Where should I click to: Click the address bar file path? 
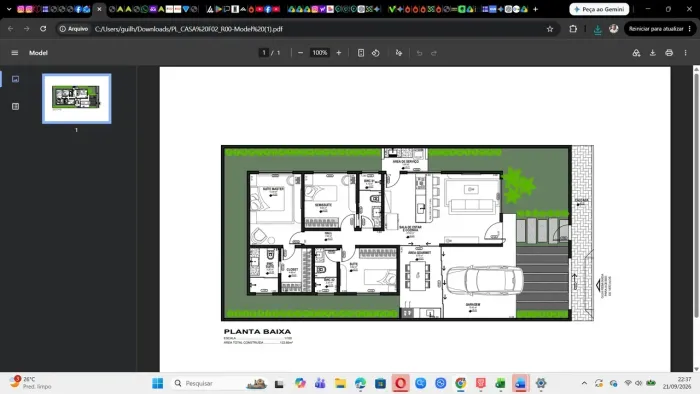click(x=189, y=29)
